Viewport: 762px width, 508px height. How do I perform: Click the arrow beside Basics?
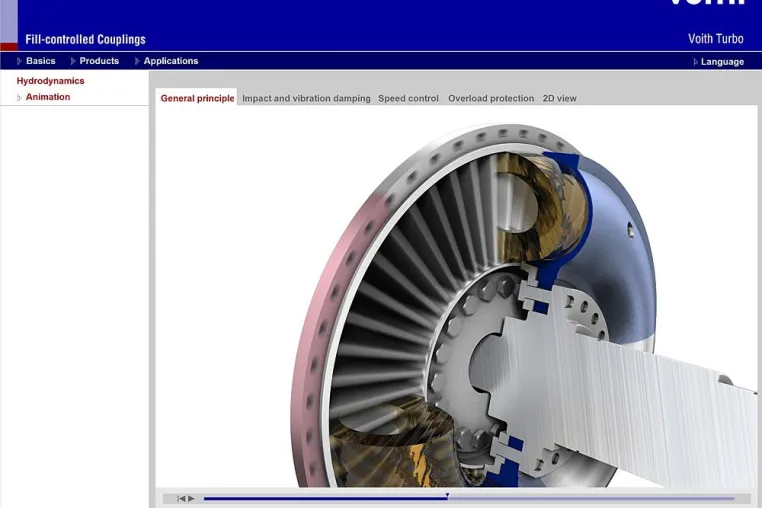19,61
